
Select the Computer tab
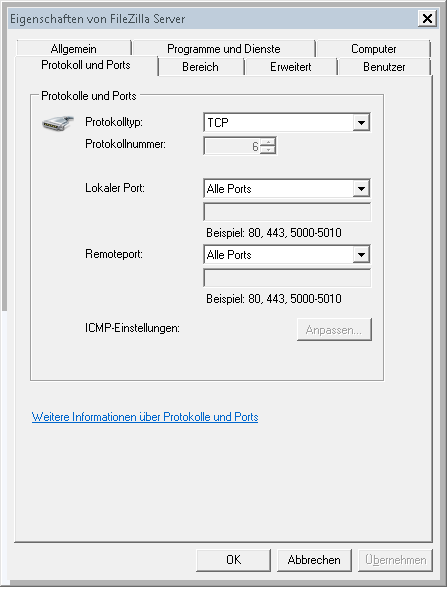(373, 49)
